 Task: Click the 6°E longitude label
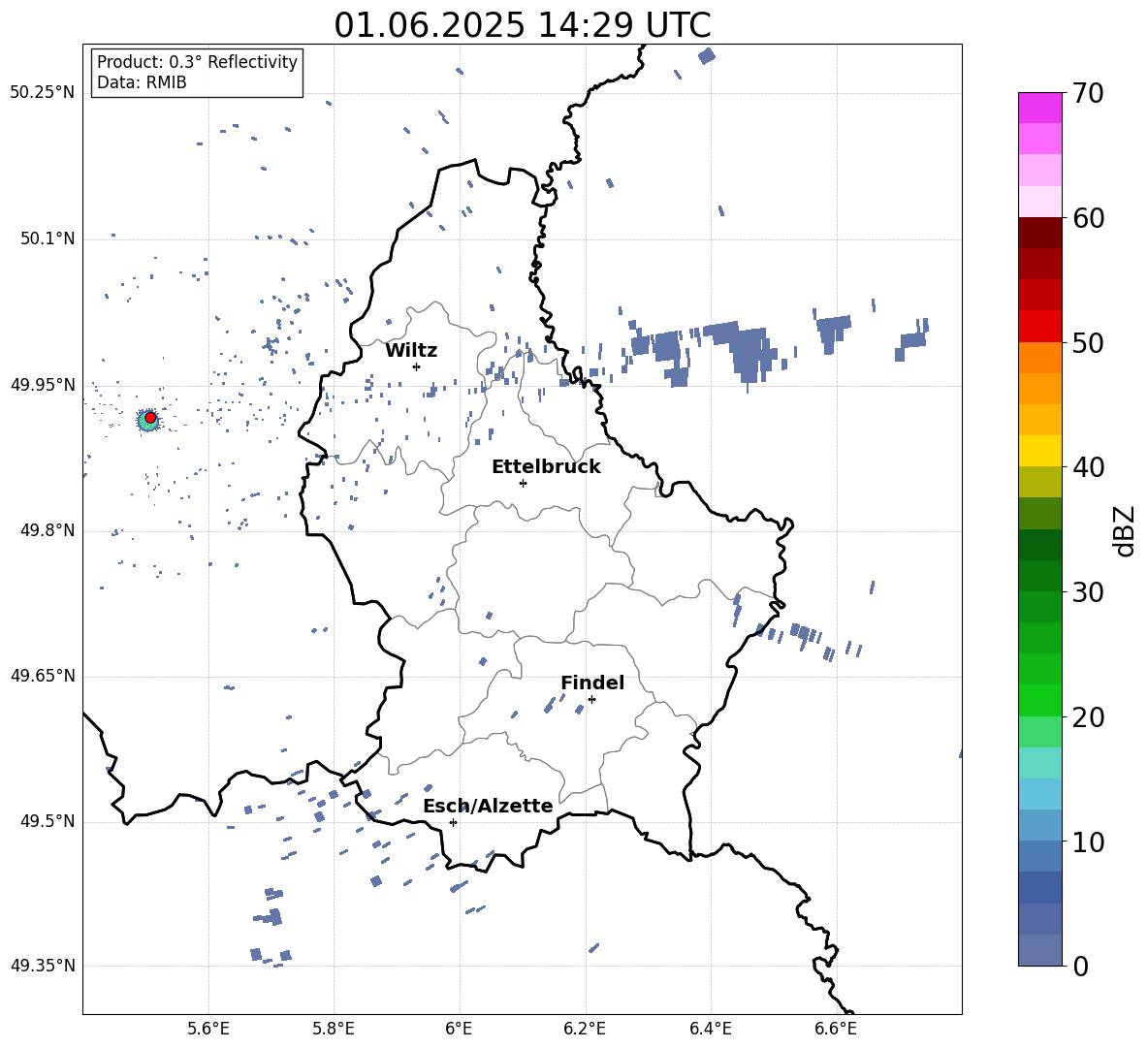tap(459, 1029)
